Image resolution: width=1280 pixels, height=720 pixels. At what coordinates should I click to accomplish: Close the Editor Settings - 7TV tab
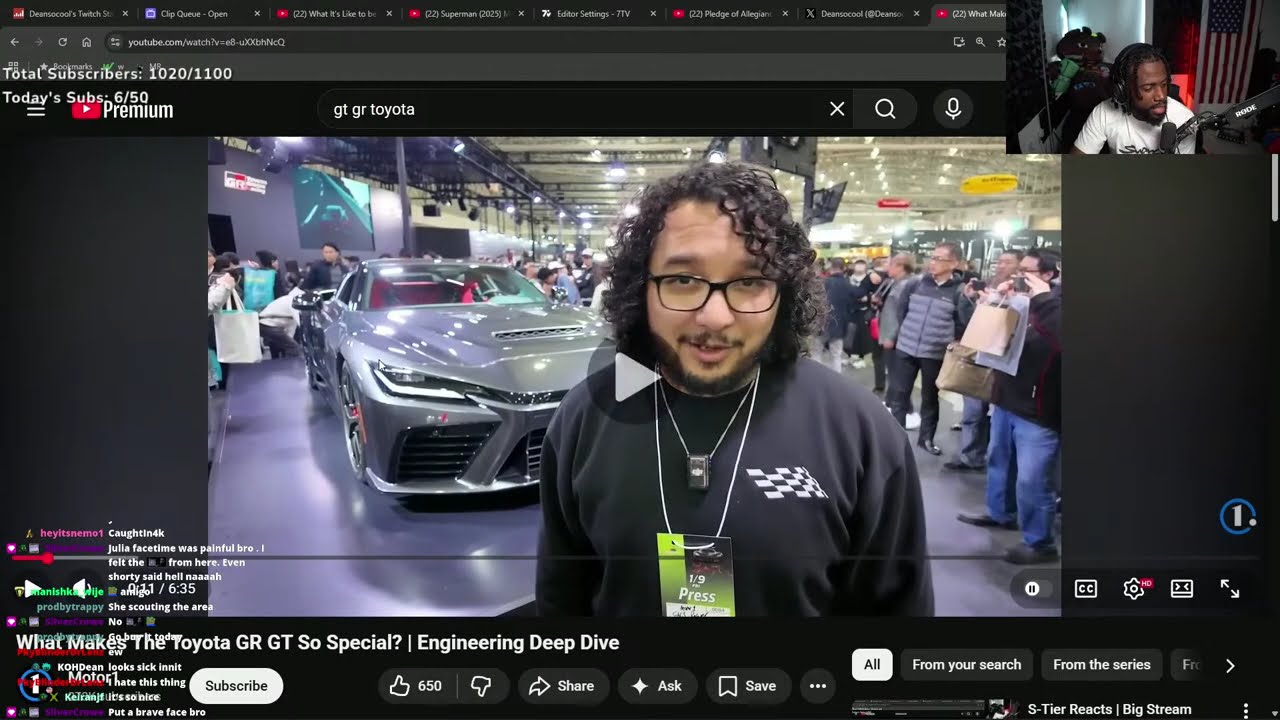pyautogui.click(x=653, y=14)
